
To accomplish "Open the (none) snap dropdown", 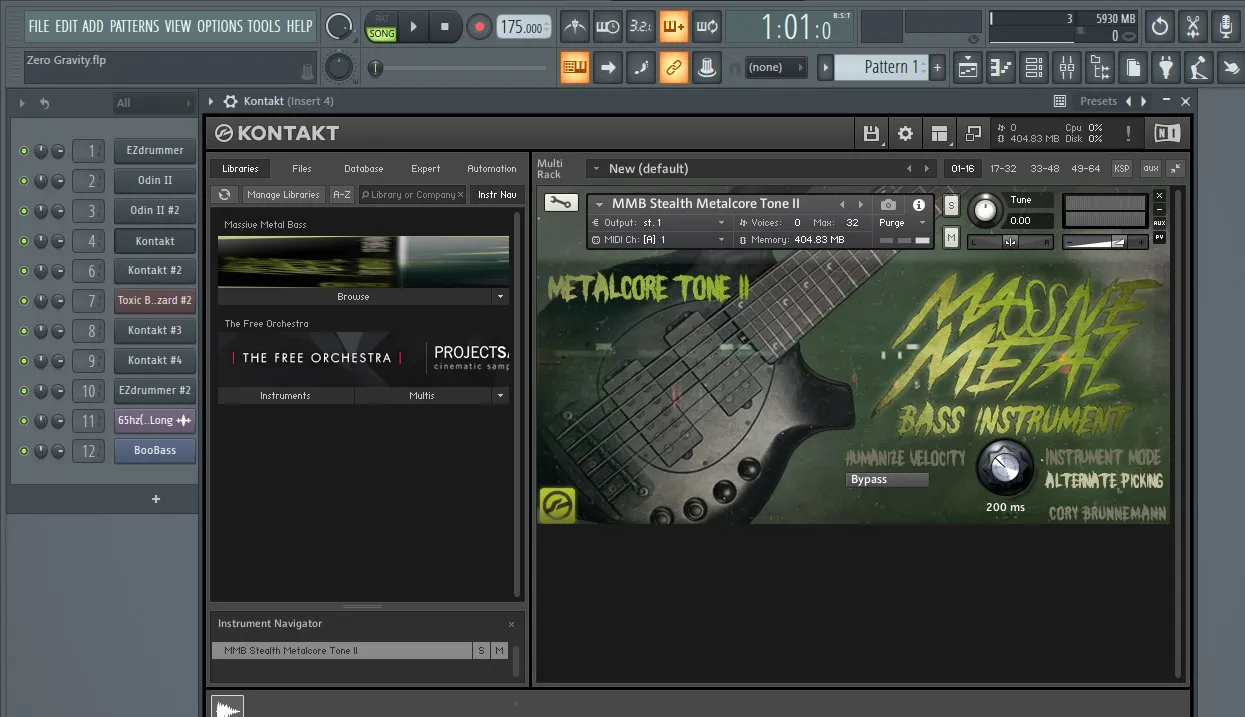I will click(x=775, y=67).
